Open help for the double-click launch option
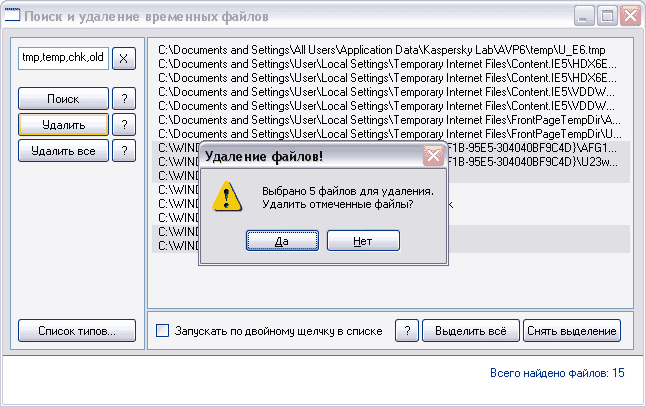The image size is (646, 407). [x=407, y=330]
